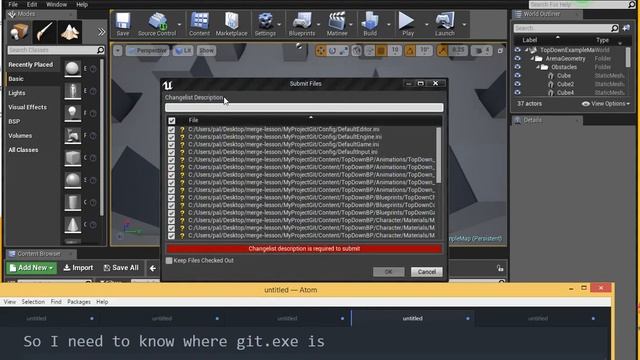Select the Lights category in Modes panel
This screenshot has width=640, height=360.
coord(17,93)
